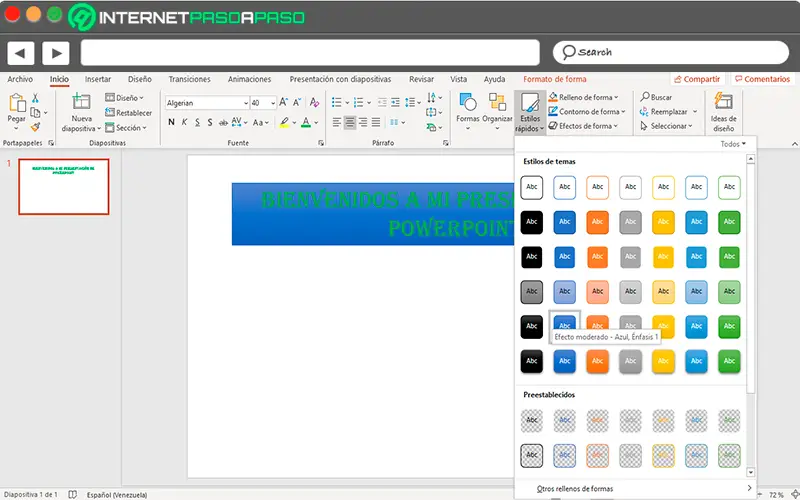Click the browser forward arrow button
Image resolution: width=800 pixels, height=500 pixels.
(x=56, y=53)
